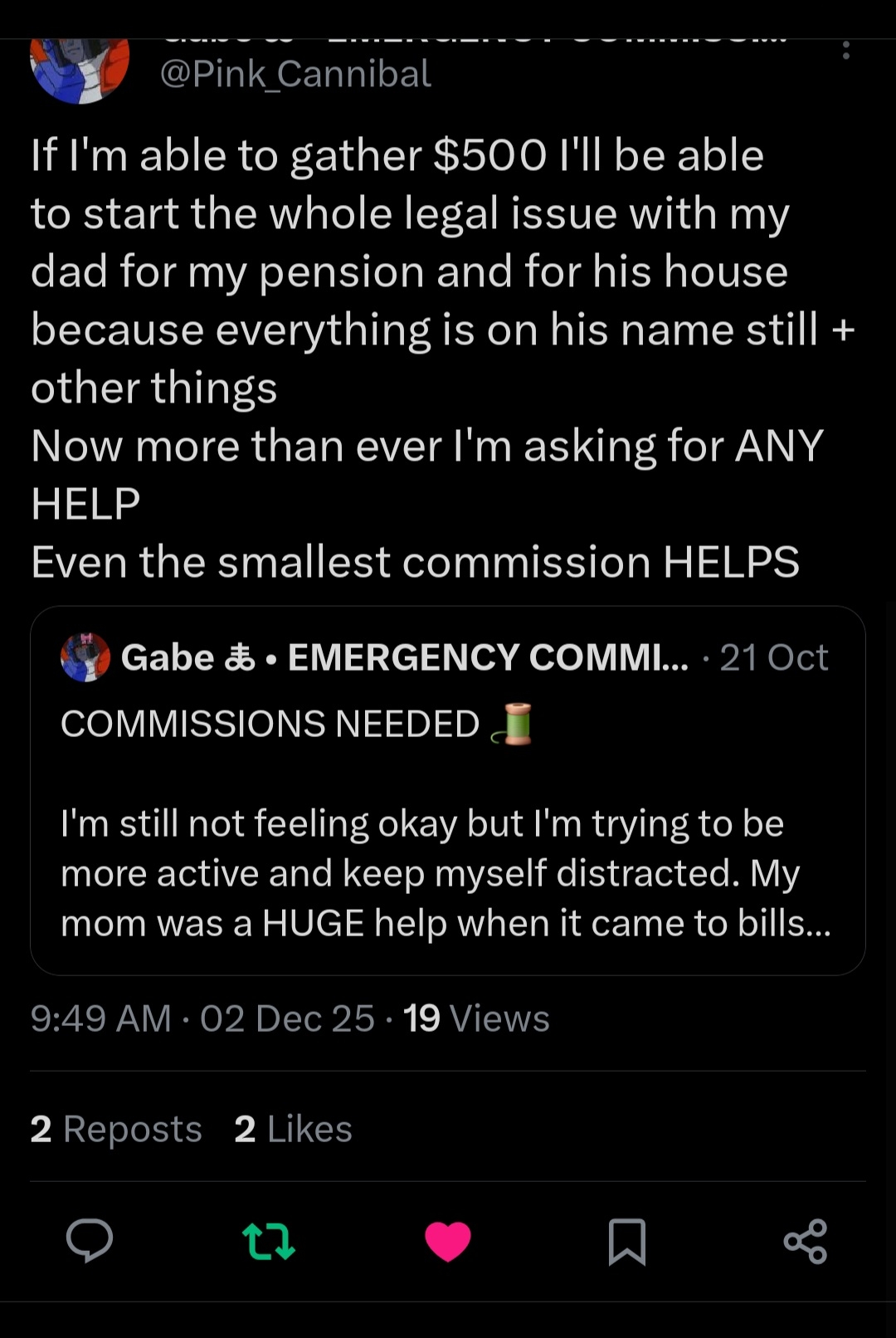Unlike the post with the pink heart
This screenshot has width=896, height=1338.
click(448, 1242)
